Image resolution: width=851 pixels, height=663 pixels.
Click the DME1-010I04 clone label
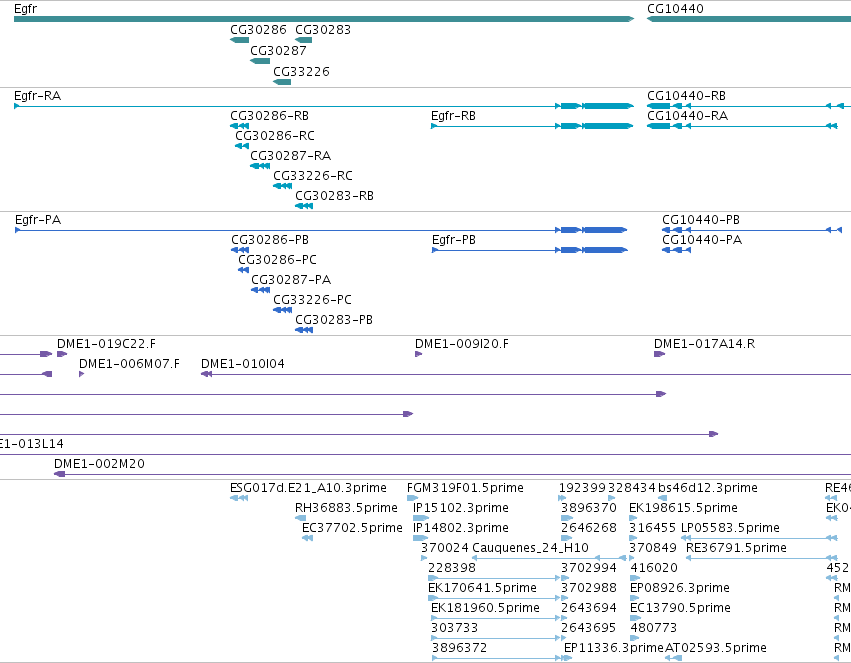[x=243, y=365]
